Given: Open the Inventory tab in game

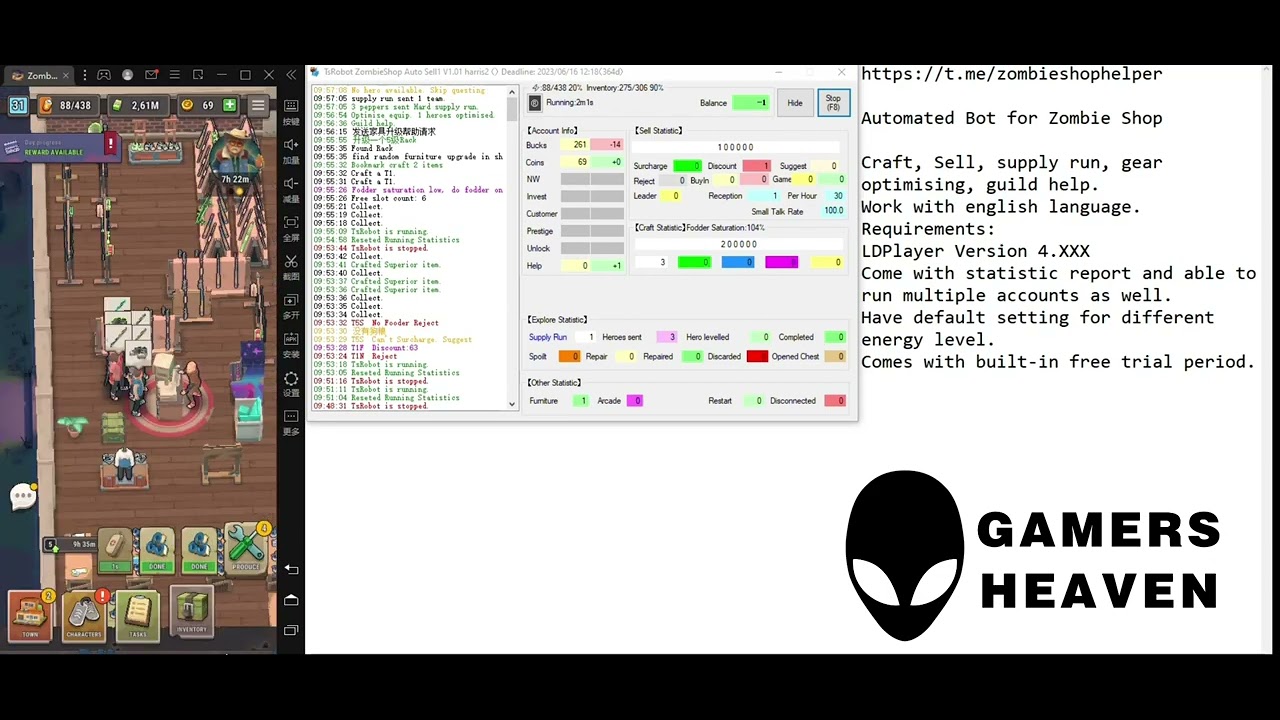Looking at the screenshot, I should (192, 610).
